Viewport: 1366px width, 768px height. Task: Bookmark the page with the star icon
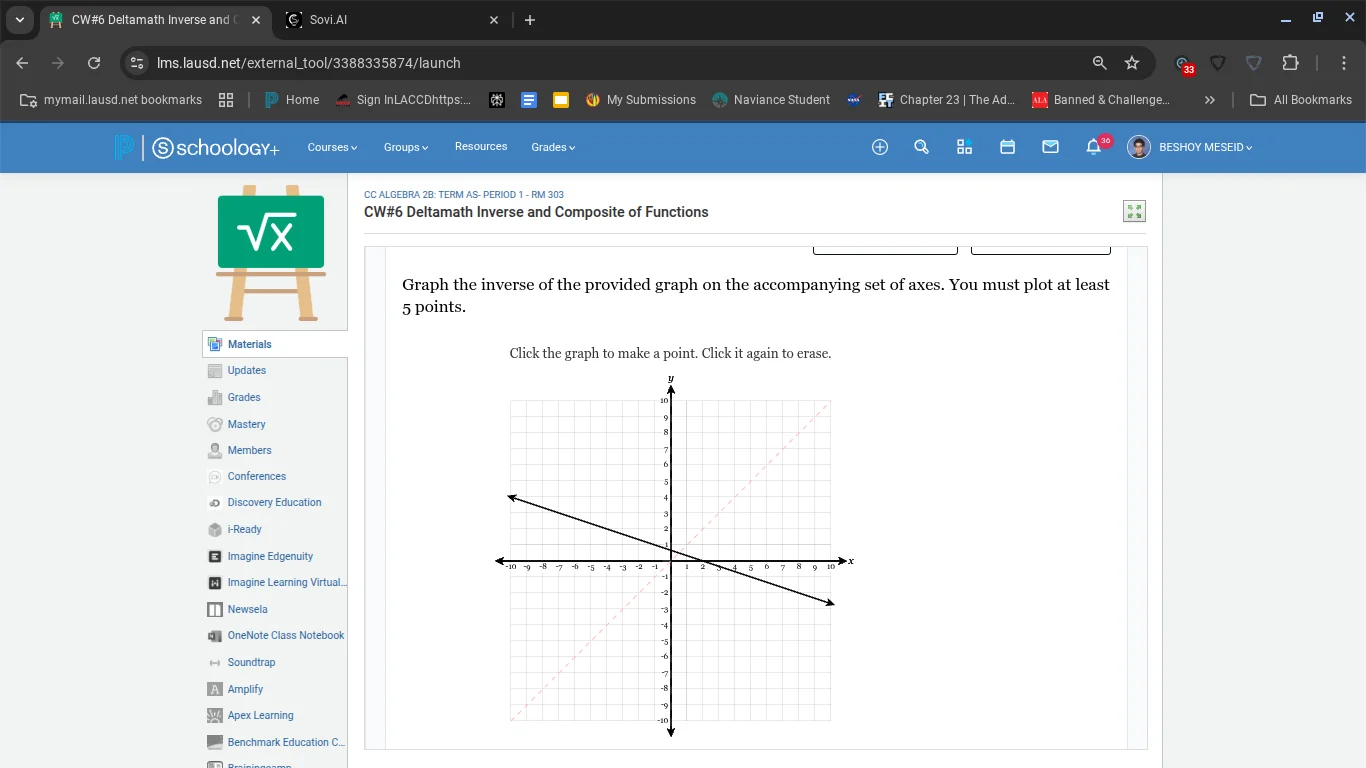click(1132, 62)
